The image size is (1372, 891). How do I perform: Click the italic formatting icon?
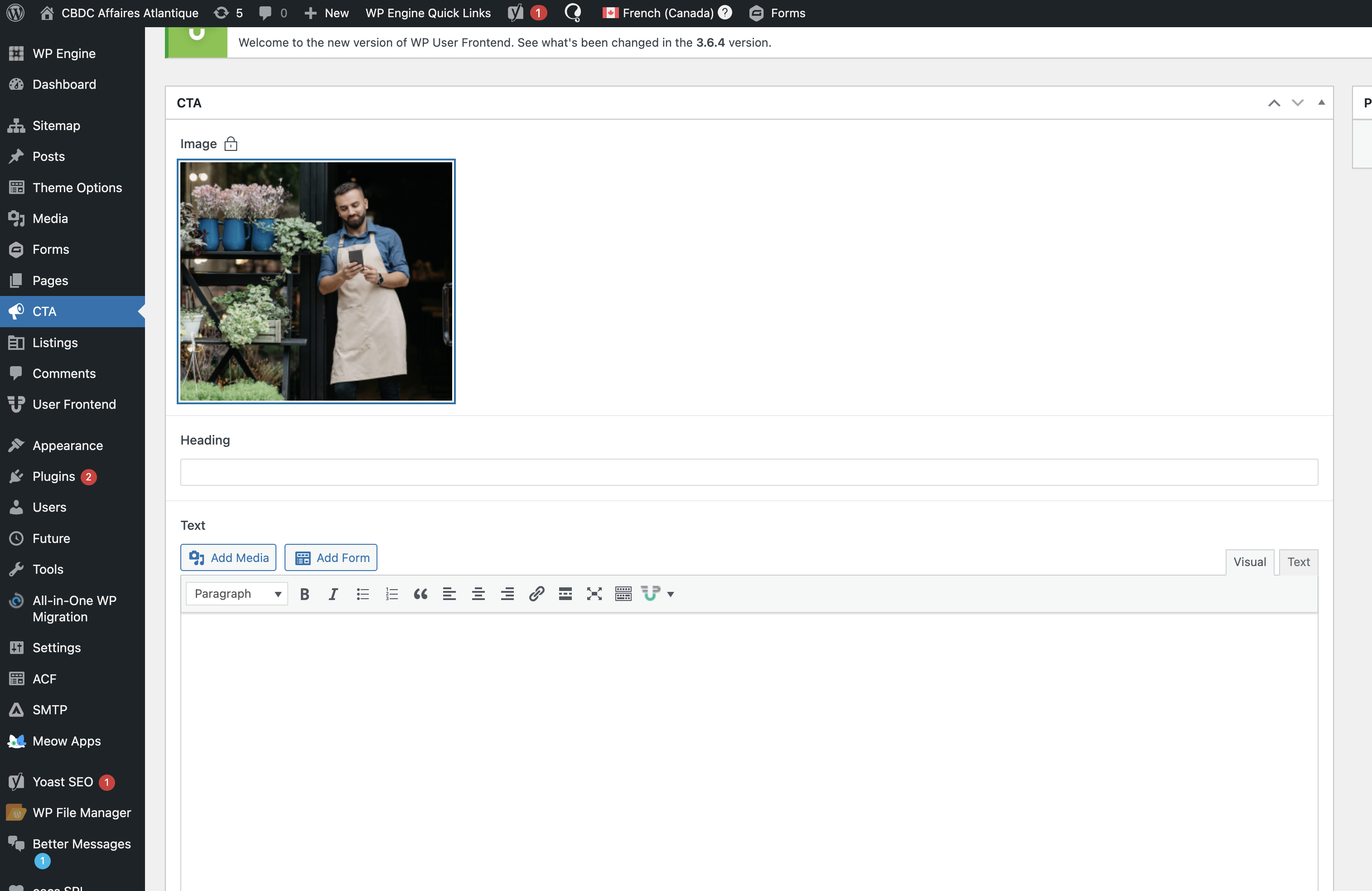tap(333, 593)
